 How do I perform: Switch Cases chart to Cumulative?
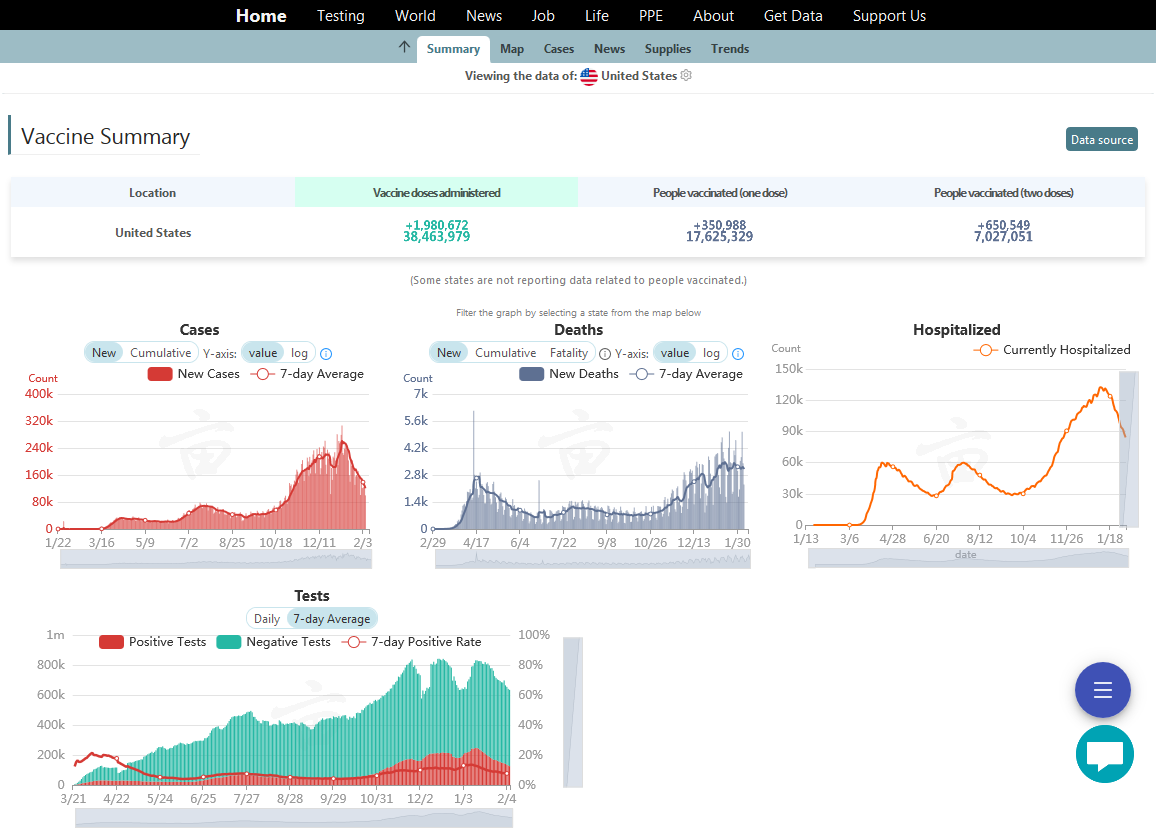coord(160,353)
